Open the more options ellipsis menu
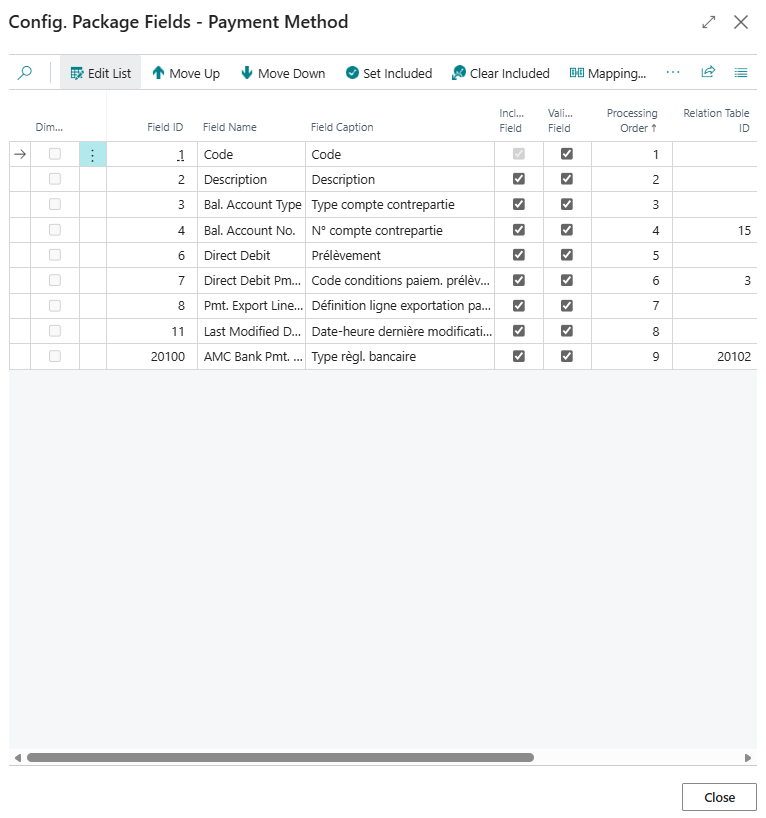Viewport: 766px width, 818px height. [673, 72]
